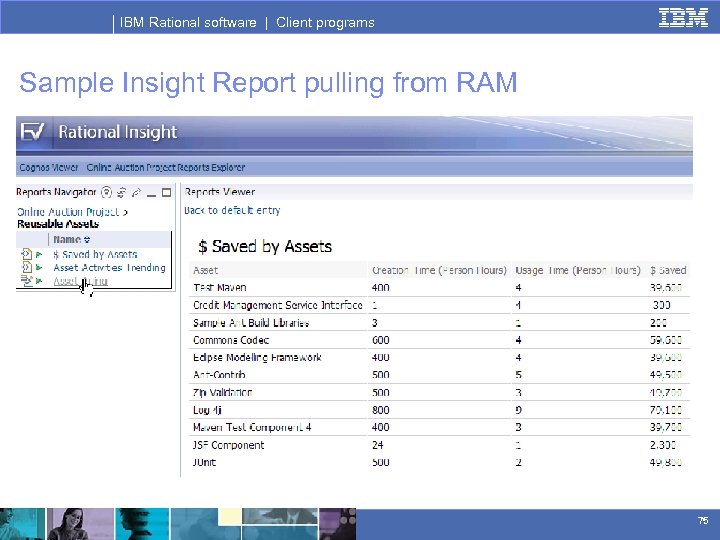
Task: Open the Reports Navigator help icon
Action: [x=107, y=192]
